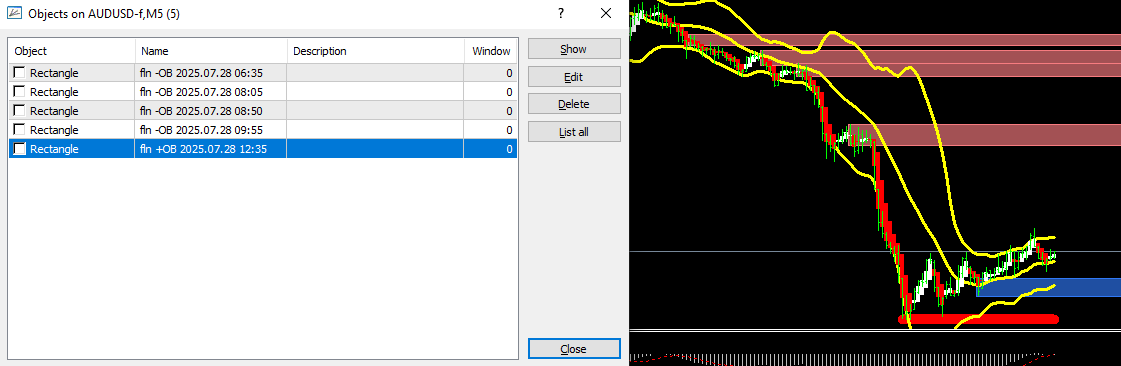Click the question mark help icon
Image resolution: width=1121 pixels, height=366 pixels.
tap(561, 13)
